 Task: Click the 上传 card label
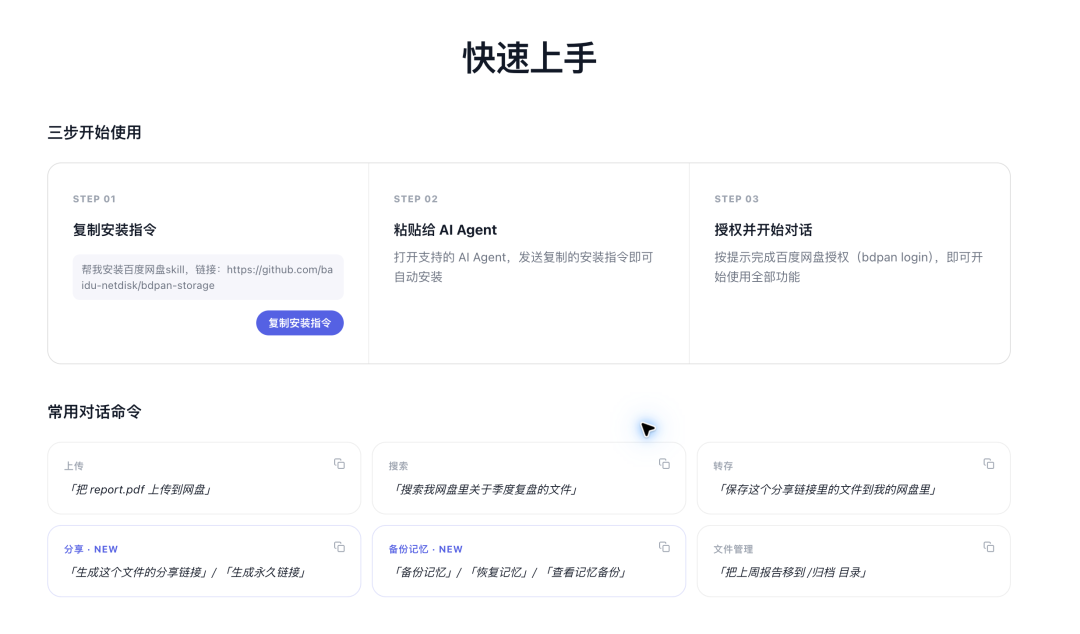tap(74, 466)
